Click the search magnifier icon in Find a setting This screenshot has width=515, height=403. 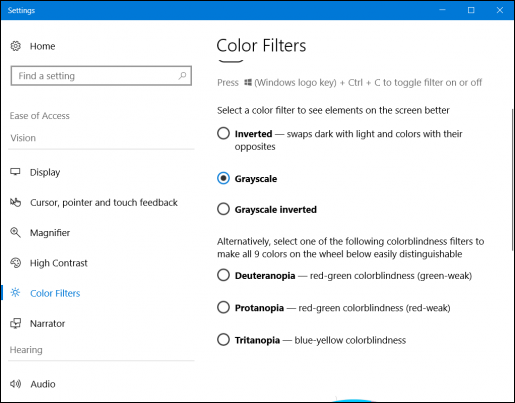(x=182, y=76)
